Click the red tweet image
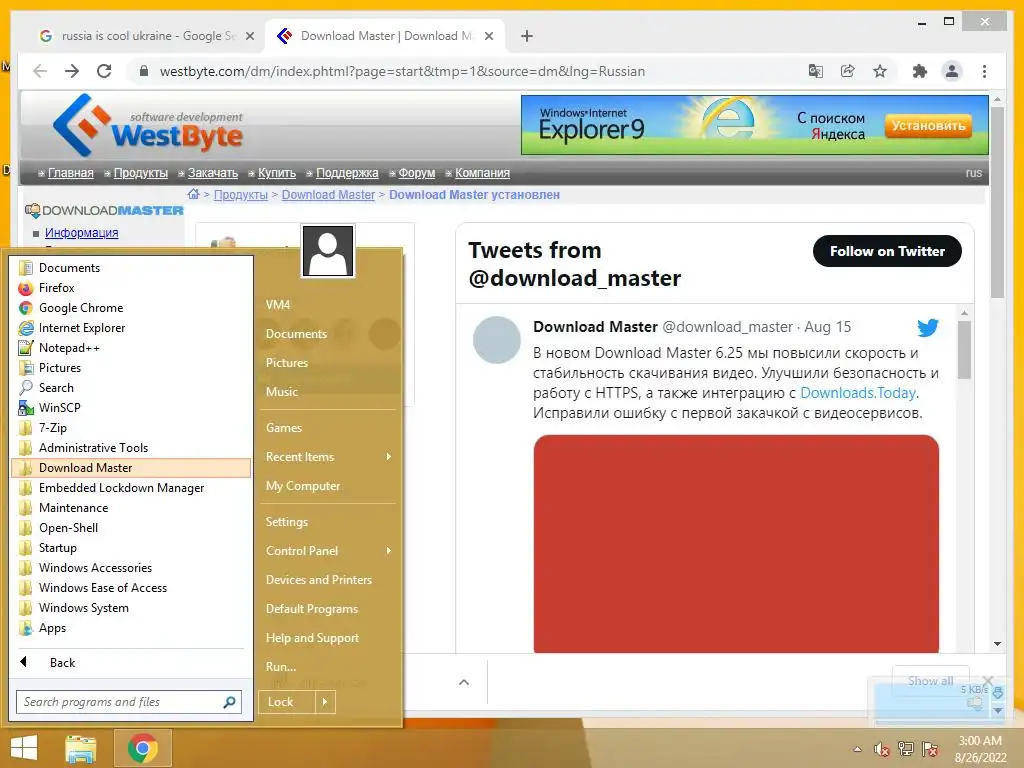Image resolution: width=1024 pixels, height=768 pixels. click(736, 544)
